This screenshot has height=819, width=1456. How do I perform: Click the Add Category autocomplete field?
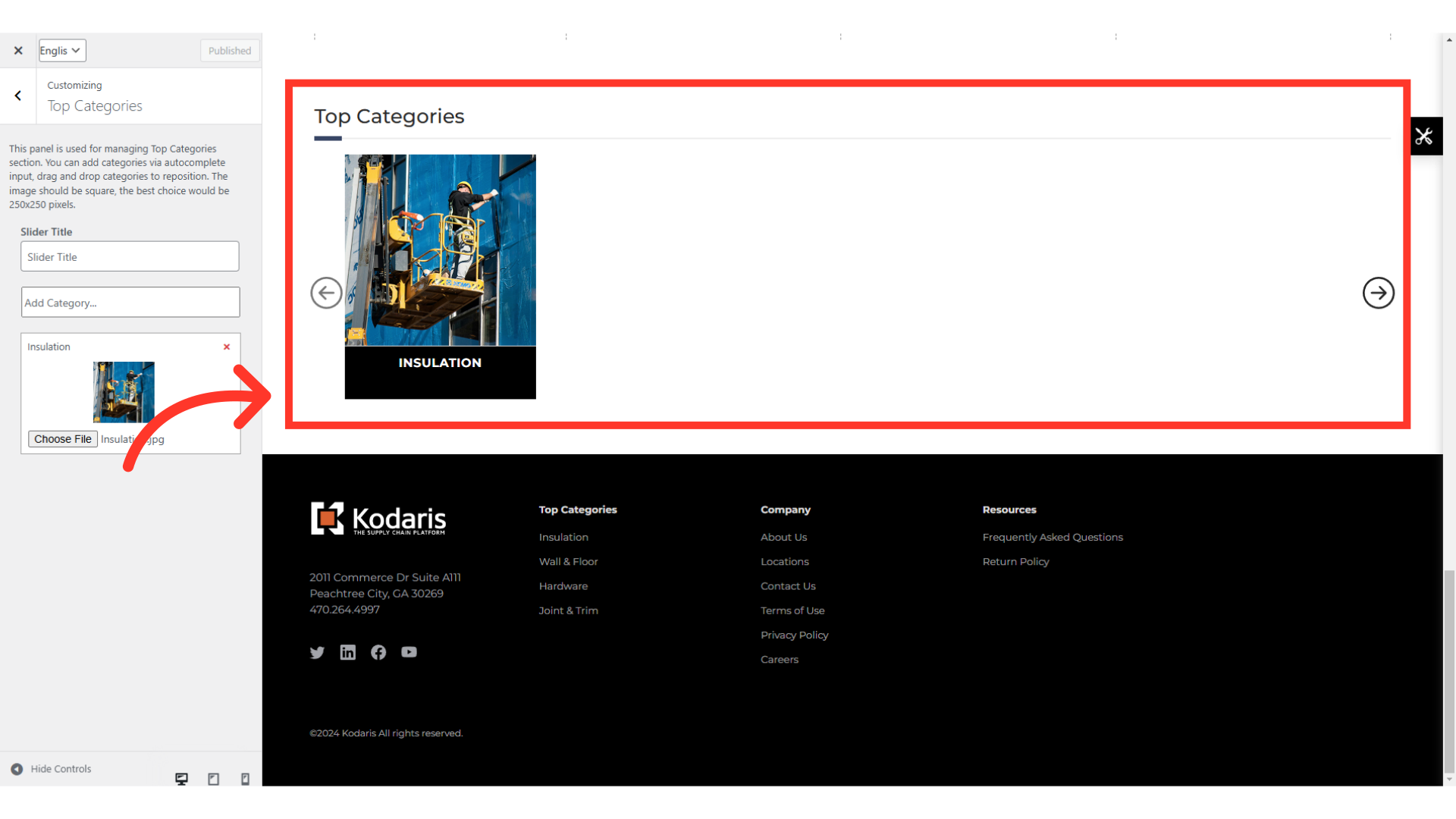pyautogui.click(x=130, y=303)
